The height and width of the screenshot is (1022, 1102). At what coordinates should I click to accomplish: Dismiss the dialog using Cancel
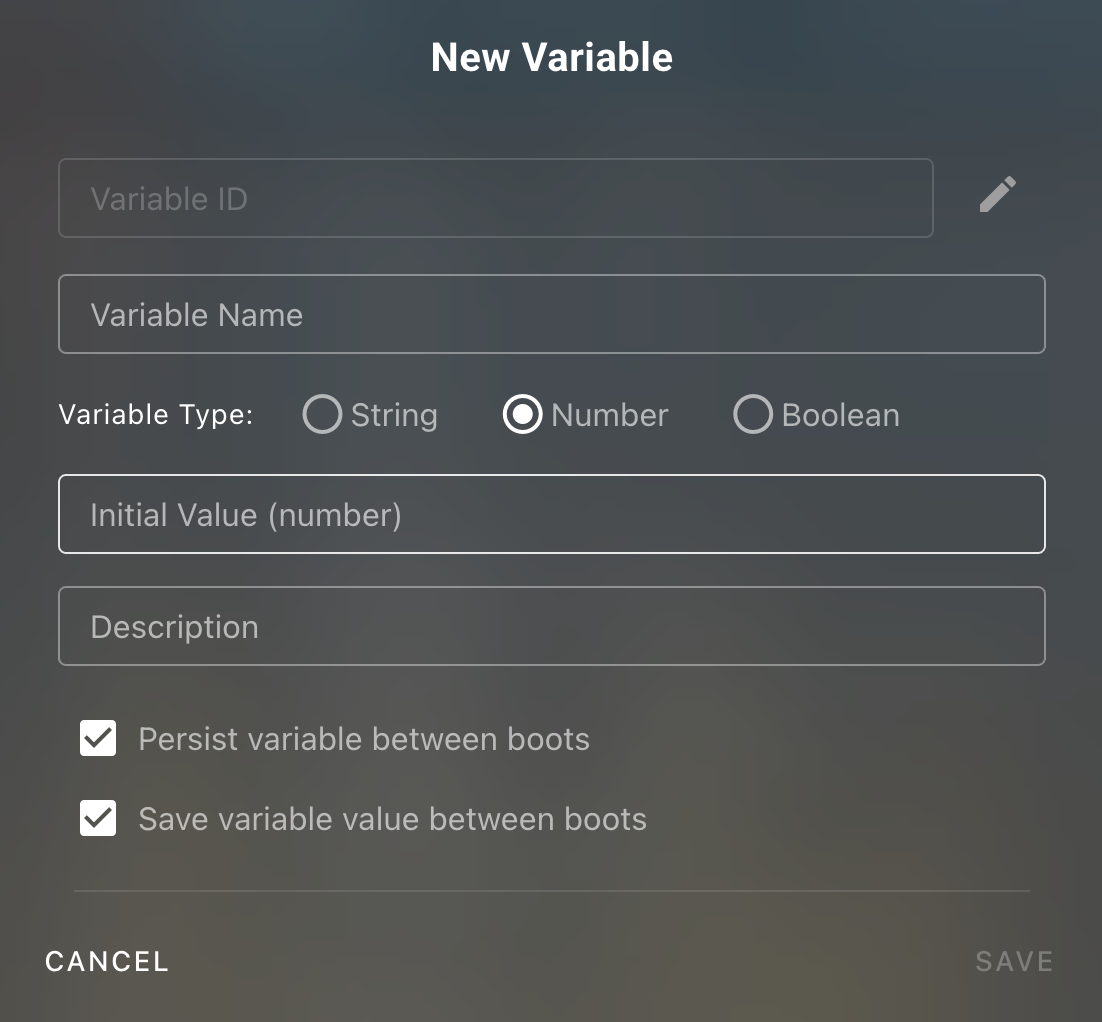pyautogui.click(x=106, y=961)
